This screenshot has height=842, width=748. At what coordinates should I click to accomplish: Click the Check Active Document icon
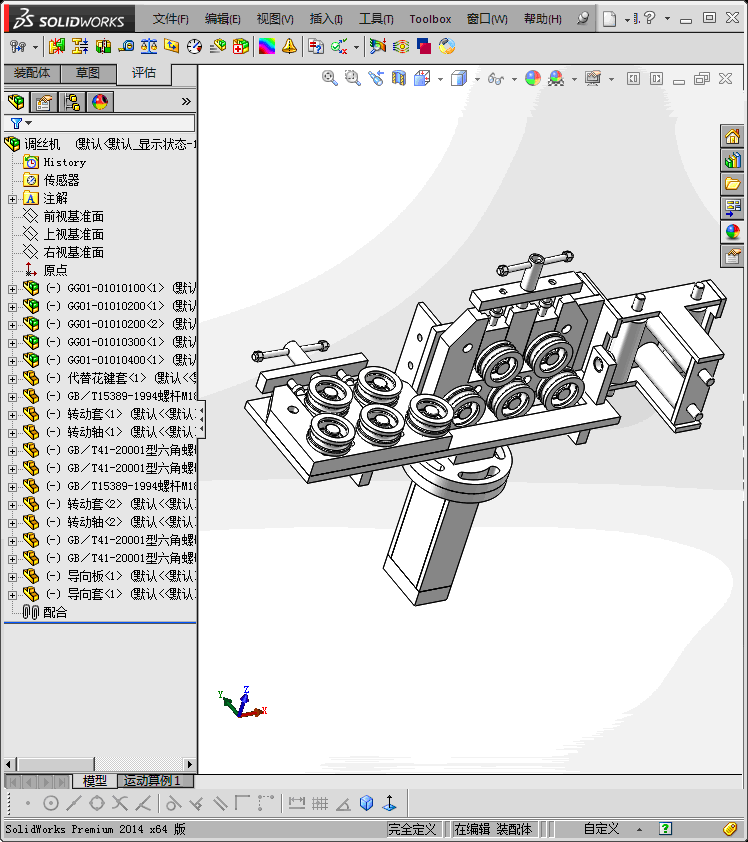coord(339,47)
